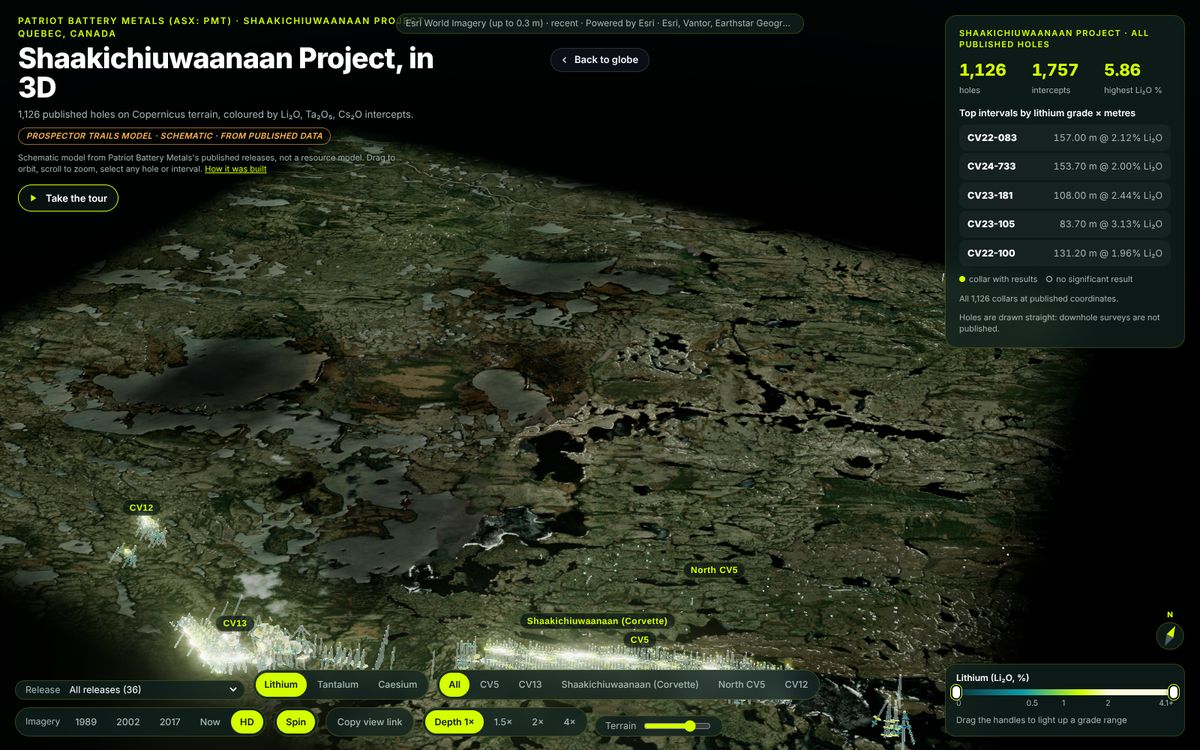
Task: Switch to the Tantalum element
Action: coord(338,685)
